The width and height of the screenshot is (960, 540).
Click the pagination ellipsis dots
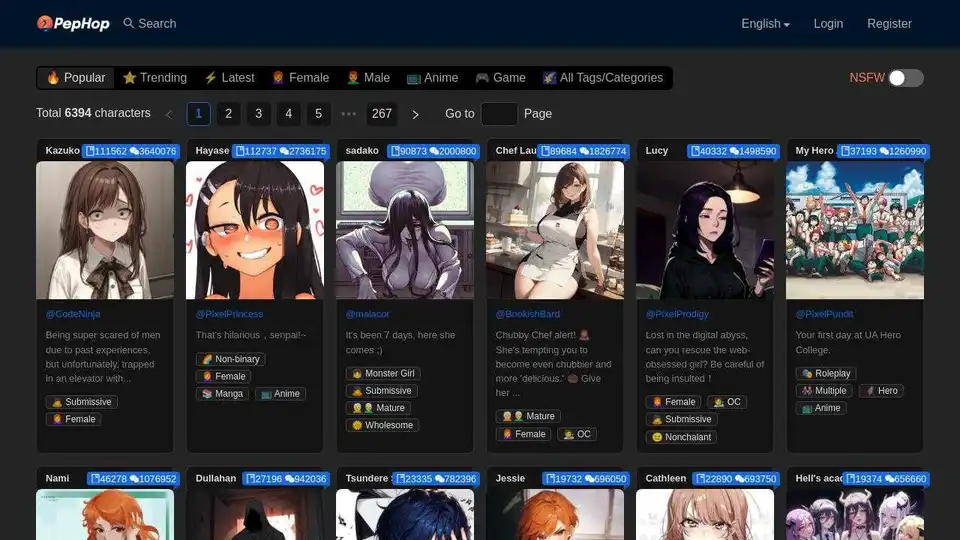(x=348, y=114)
